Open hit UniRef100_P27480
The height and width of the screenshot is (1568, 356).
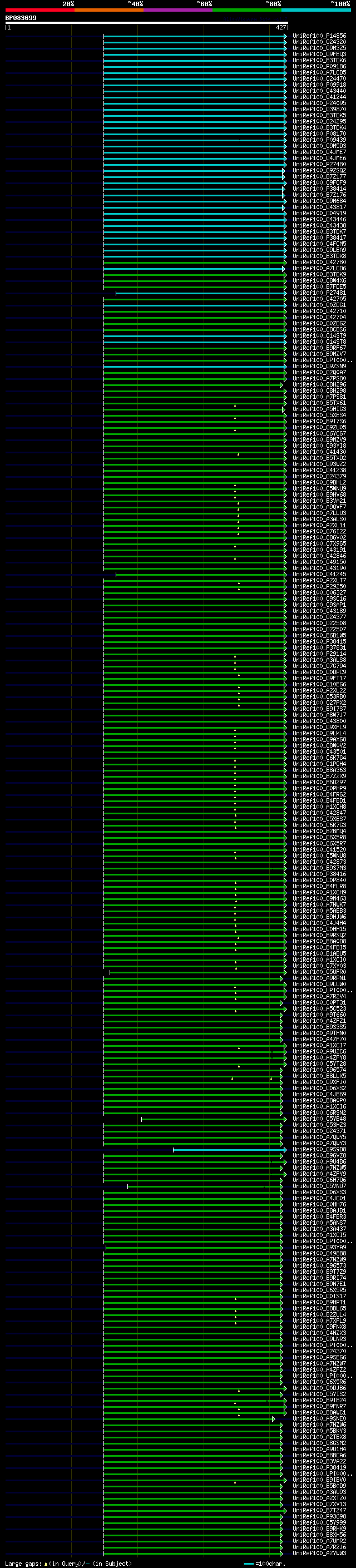coord(319,164)
